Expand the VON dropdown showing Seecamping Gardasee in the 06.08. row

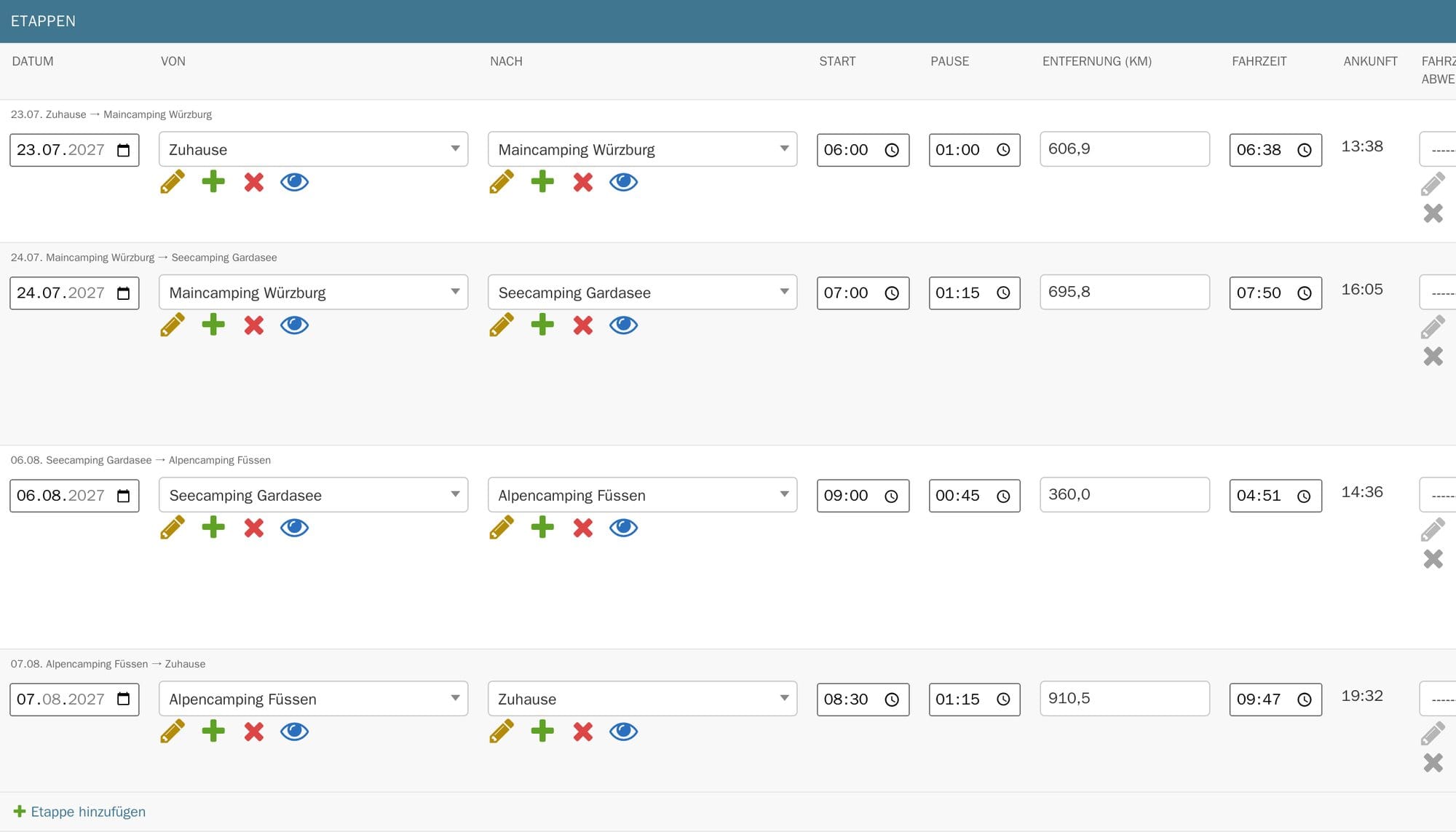pyautogui.click(x=314, y=495)
